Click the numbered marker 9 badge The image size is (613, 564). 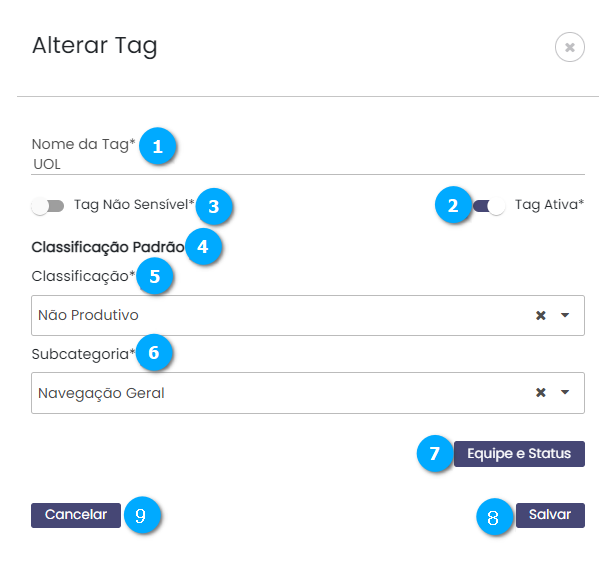click(141, 515)
